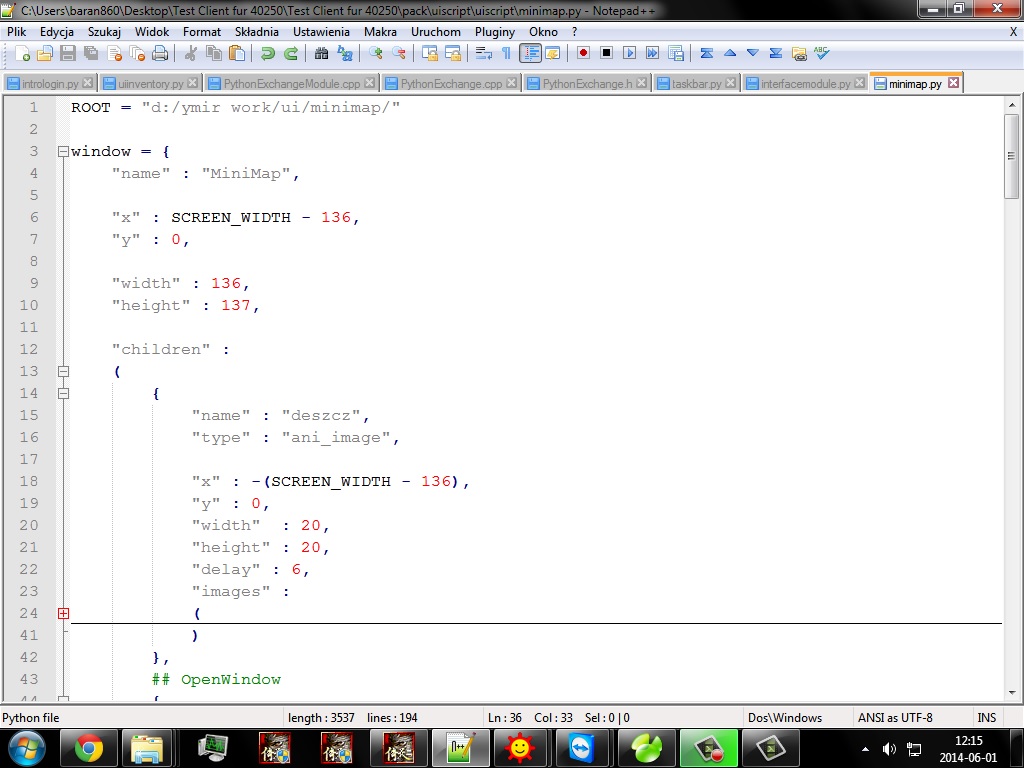The image size is (1024, 768).
Task: Start macro recording with red circle
Action: click(583, 53)
